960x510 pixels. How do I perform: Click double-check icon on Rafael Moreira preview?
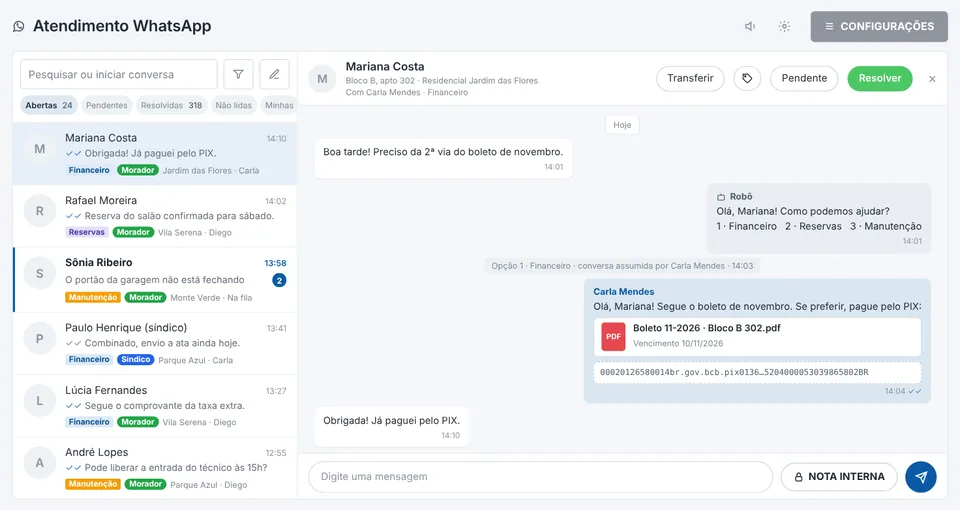click(73, 216)
